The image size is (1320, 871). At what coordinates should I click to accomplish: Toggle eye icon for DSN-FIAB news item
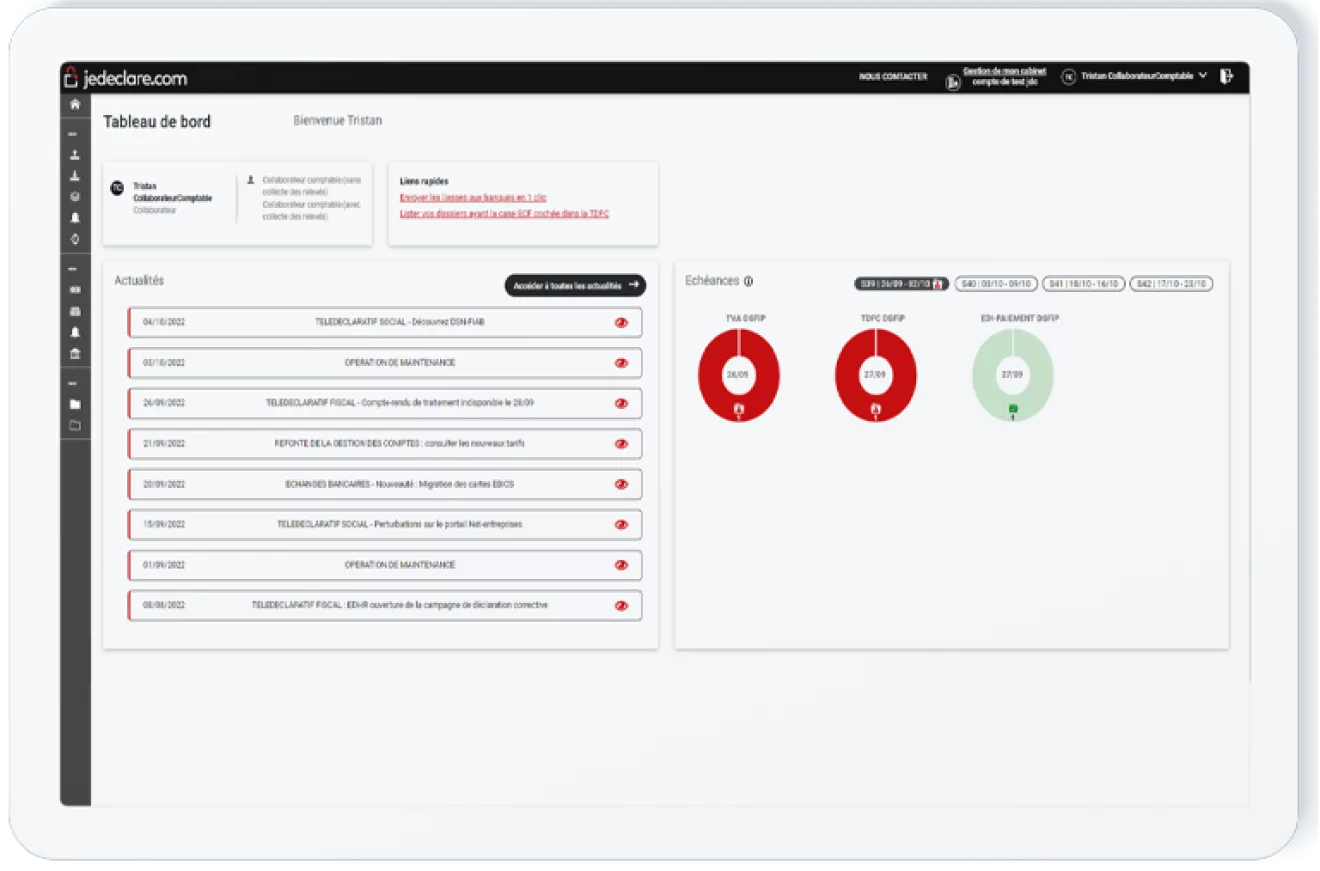coord(621,323)
